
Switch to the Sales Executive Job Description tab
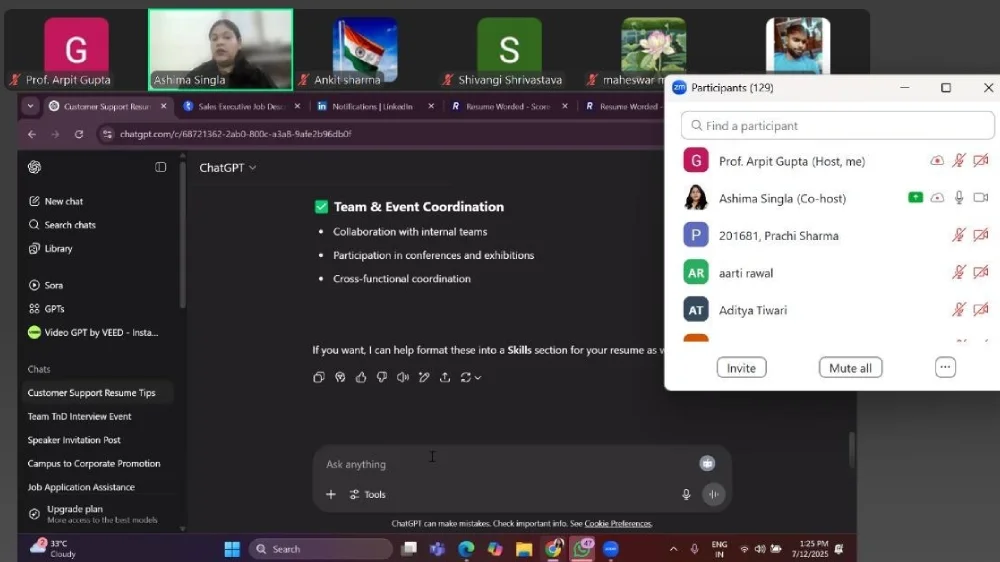tap(240, 106)
